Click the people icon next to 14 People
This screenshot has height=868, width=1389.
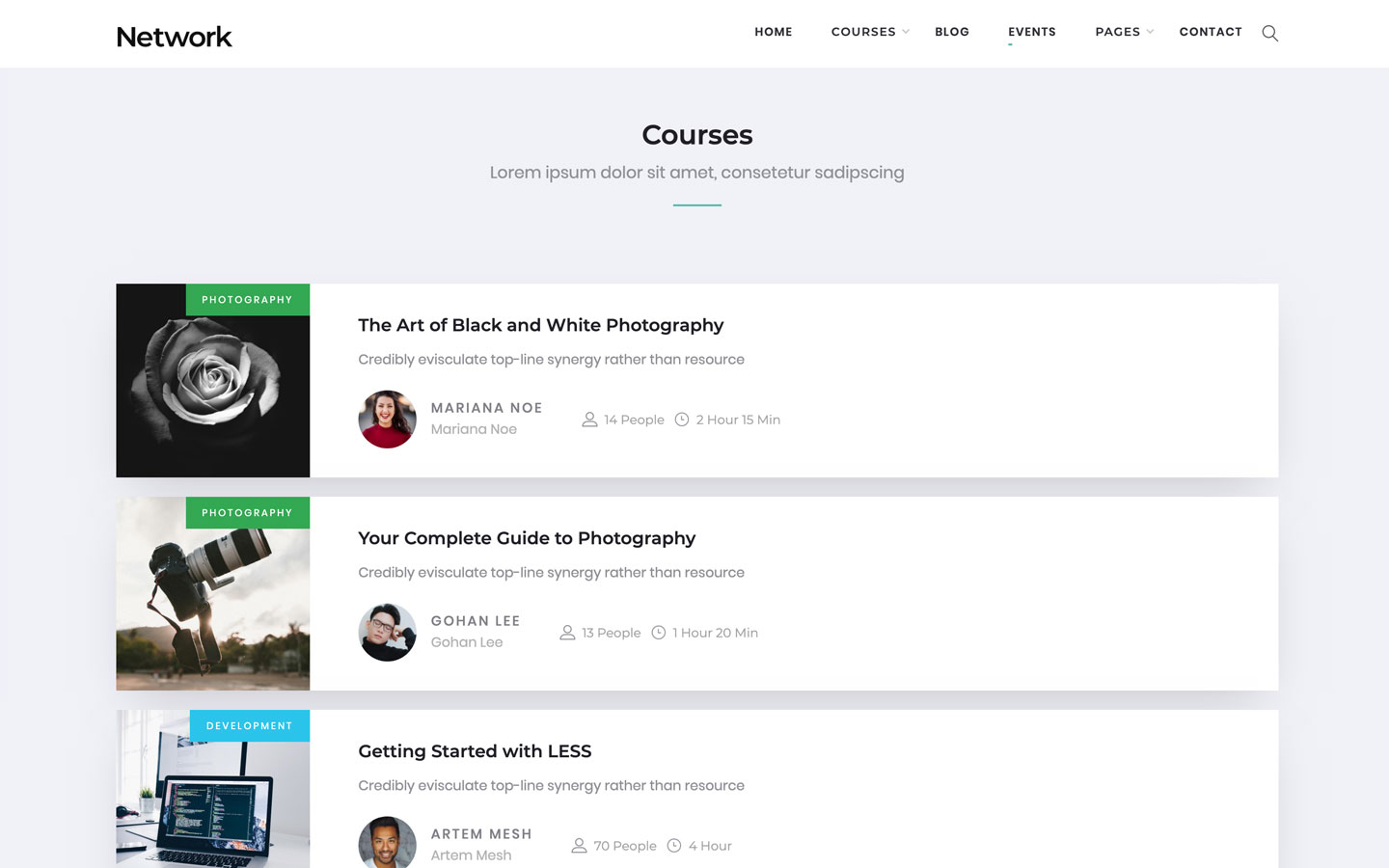(588, 420)
